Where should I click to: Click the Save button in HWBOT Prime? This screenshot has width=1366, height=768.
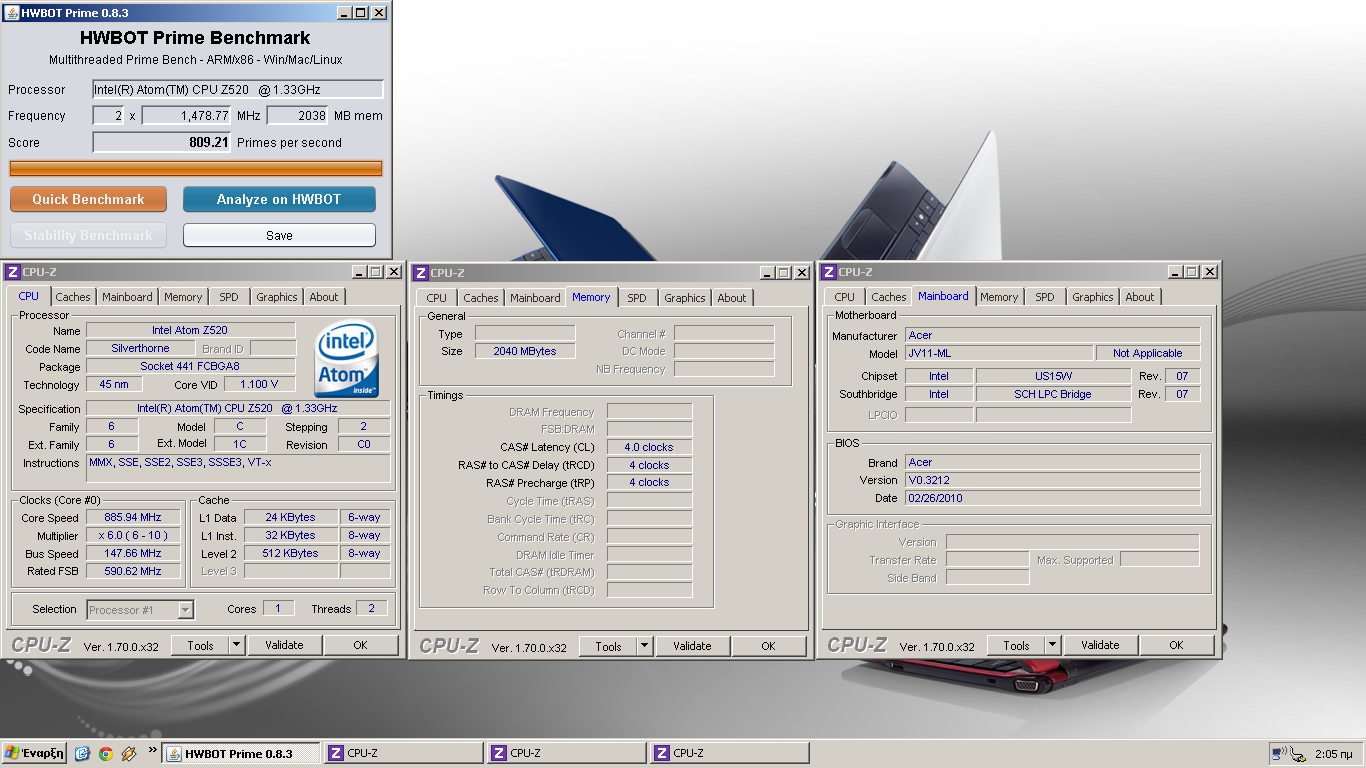pyautogui.click(x=279, y=235)
